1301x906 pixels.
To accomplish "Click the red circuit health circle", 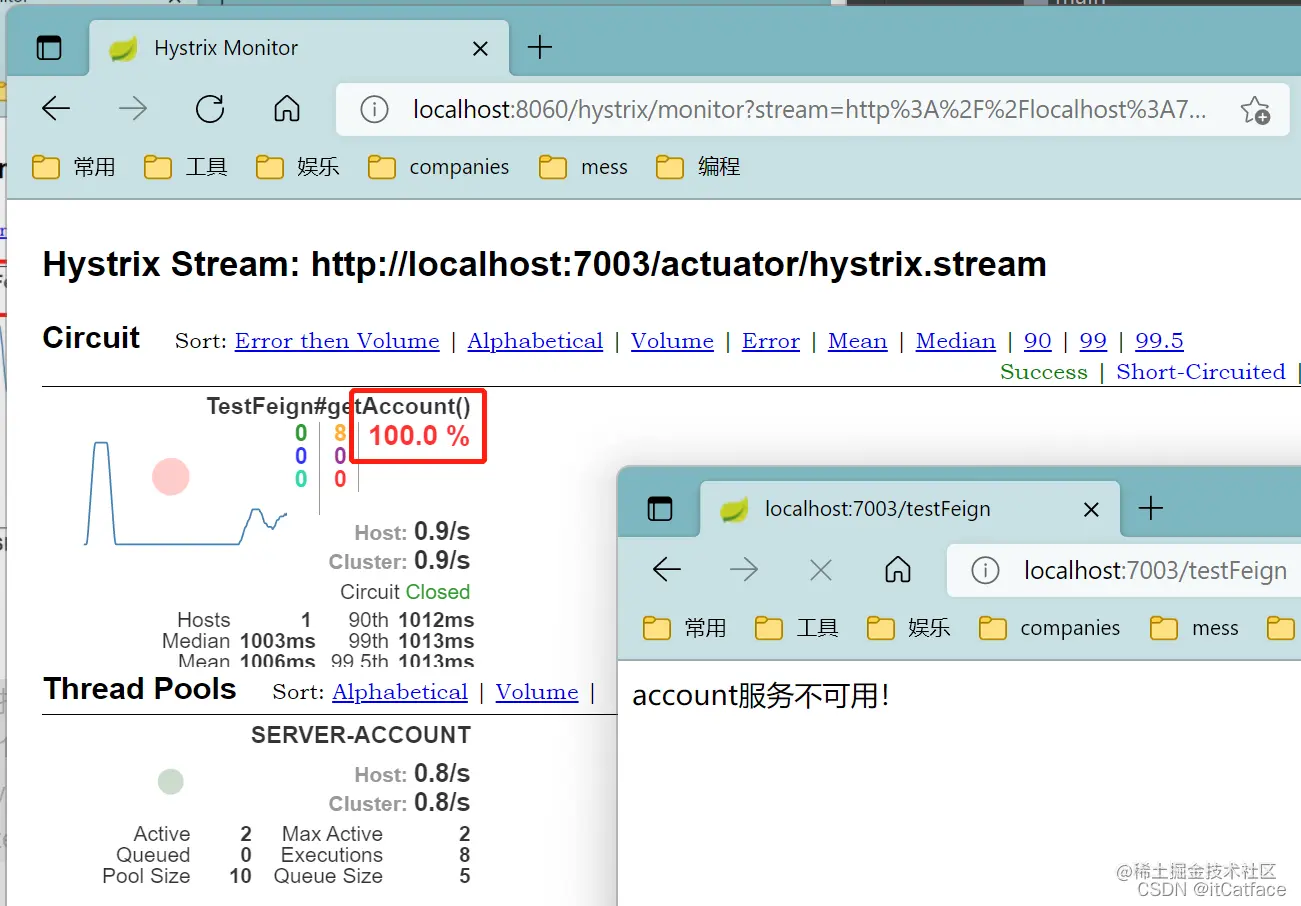I will coord(170,477).
